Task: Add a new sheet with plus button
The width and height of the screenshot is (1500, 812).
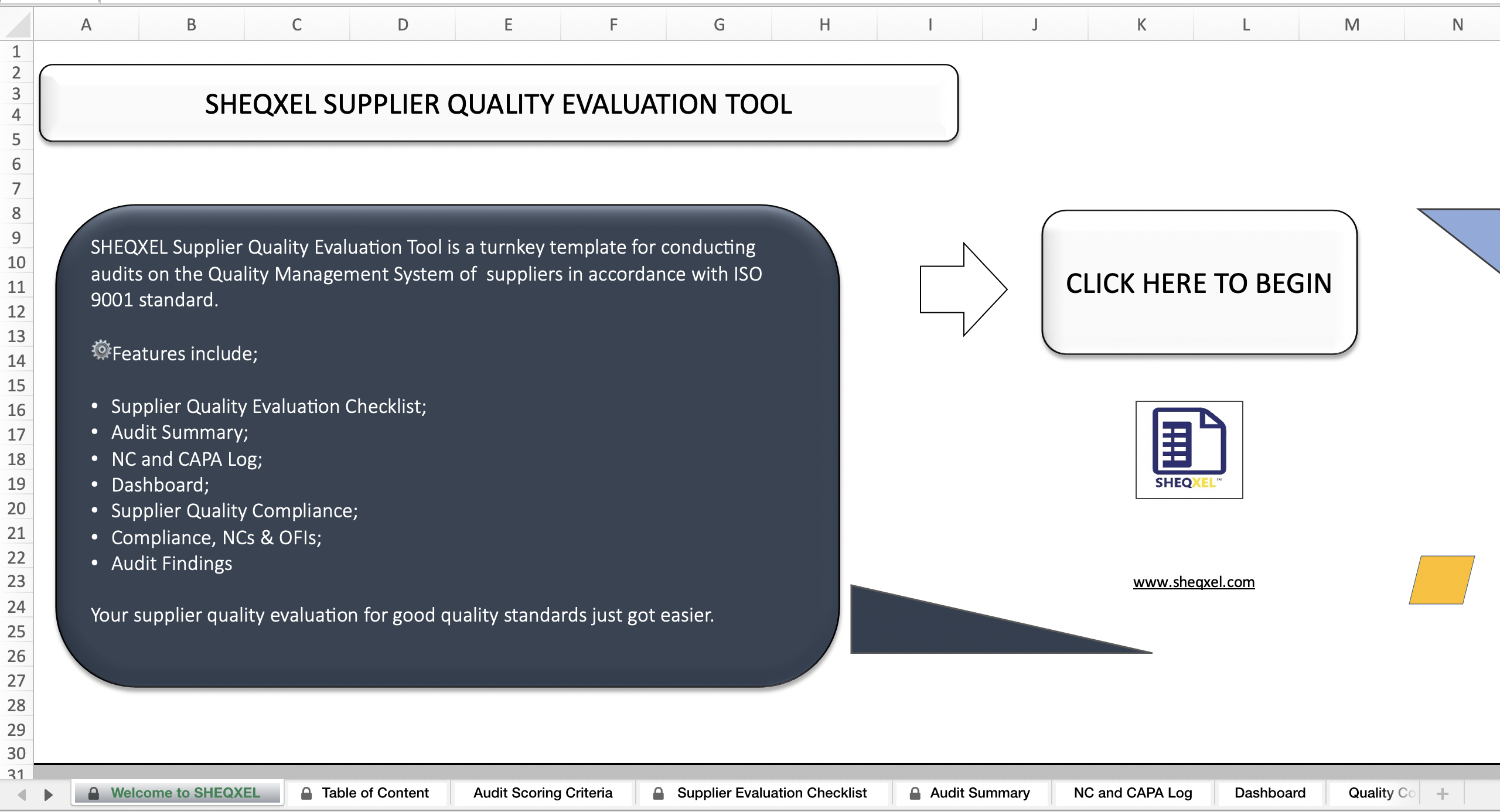Action: (1442, 794)
